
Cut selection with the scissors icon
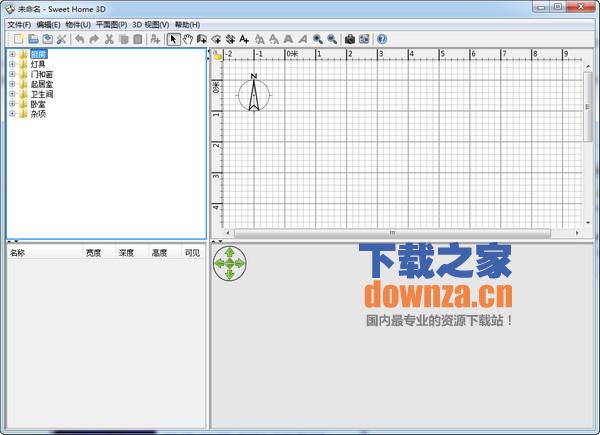(109, 39)
